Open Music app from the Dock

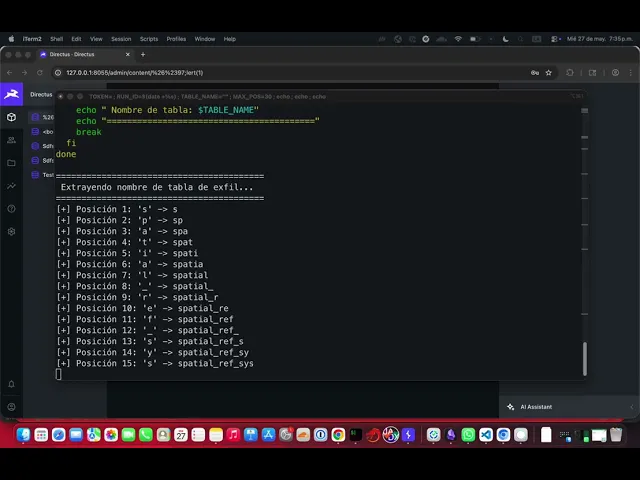coord(233,435)
